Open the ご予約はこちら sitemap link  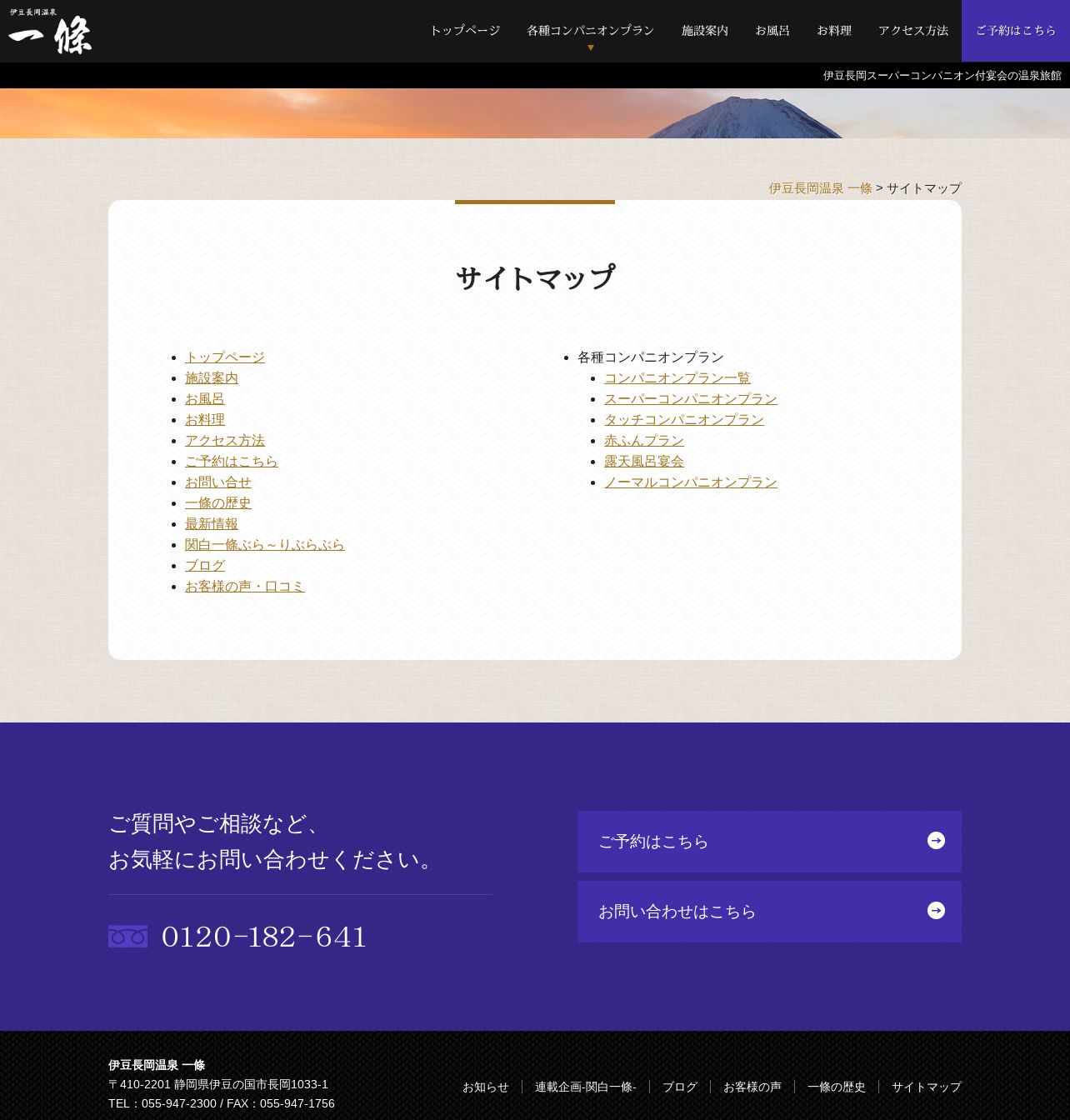point(232,461)
